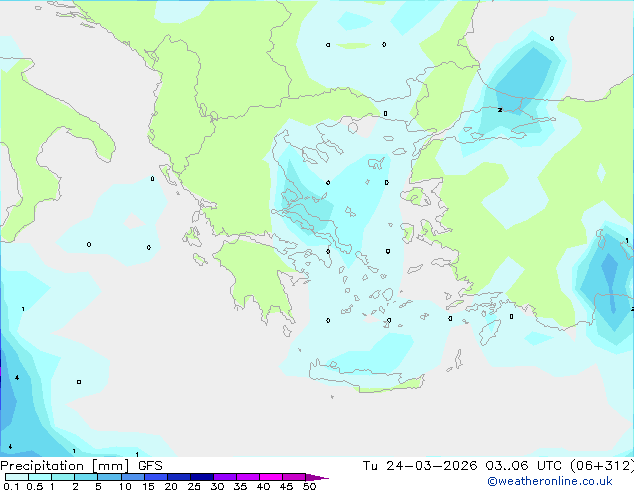Click the 20–25 mm legend color swatch
The width and height of the screenshot is (634, 490).
179,477
